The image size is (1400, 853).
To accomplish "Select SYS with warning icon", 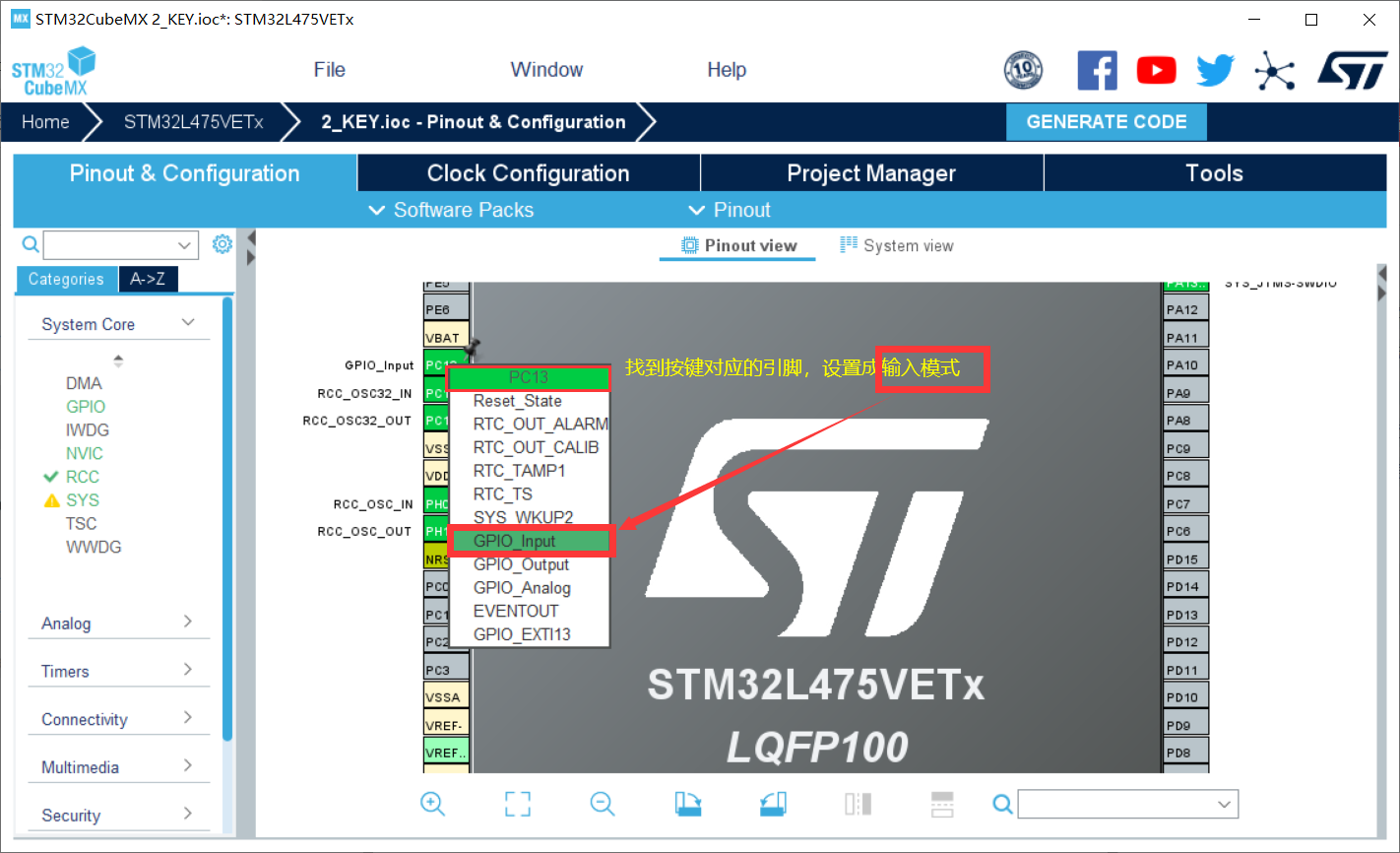I will [83, 500].
